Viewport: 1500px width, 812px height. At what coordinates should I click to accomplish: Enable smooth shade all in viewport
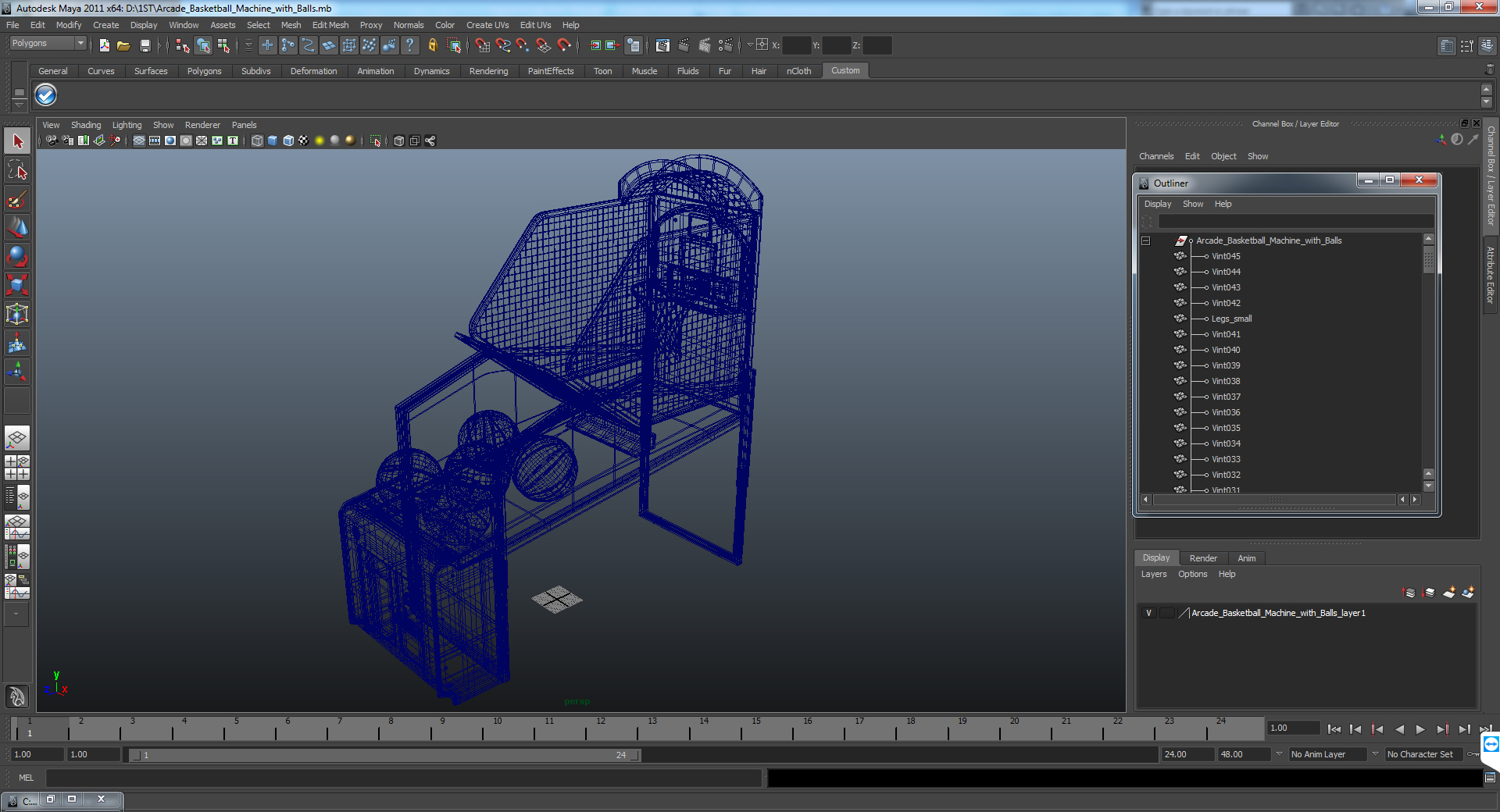(273, 141)
